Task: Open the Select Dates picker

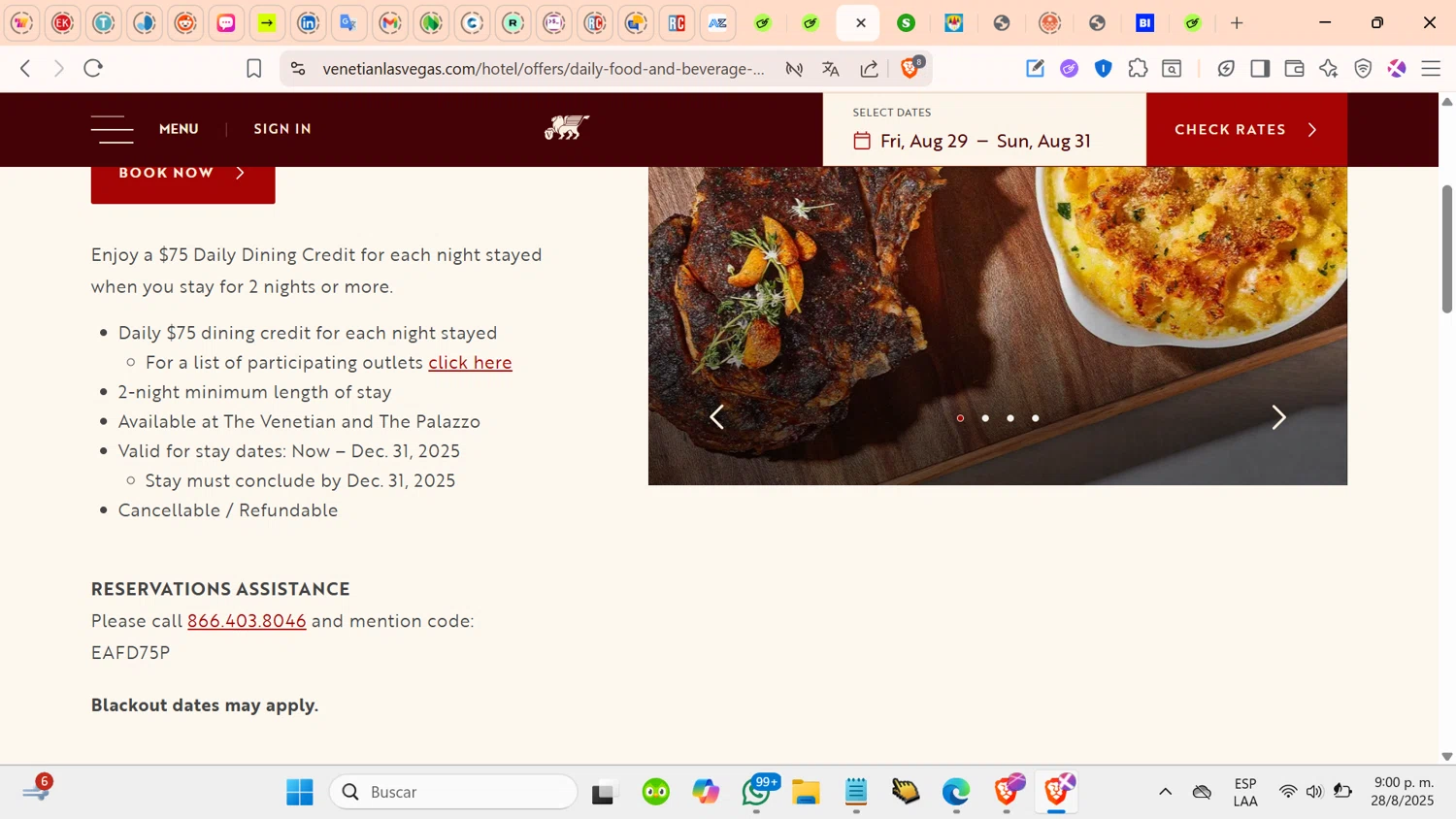Action: coord(984,130)
